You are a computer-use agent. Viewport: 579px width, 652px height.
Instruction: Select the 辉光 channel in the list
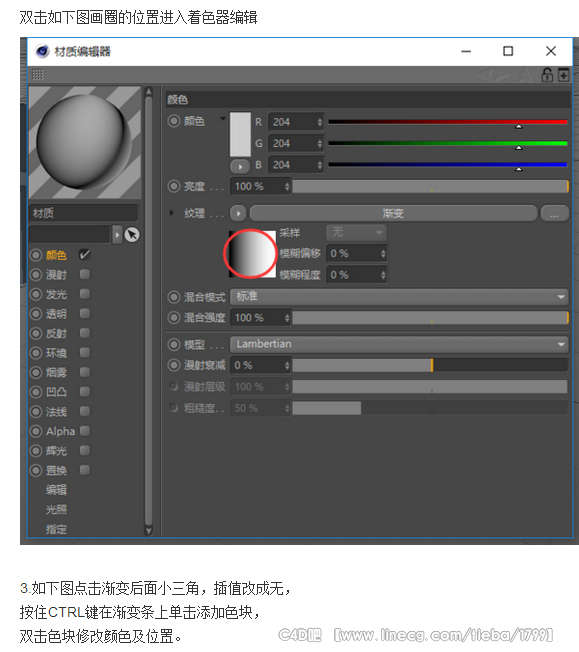point(56,451)
